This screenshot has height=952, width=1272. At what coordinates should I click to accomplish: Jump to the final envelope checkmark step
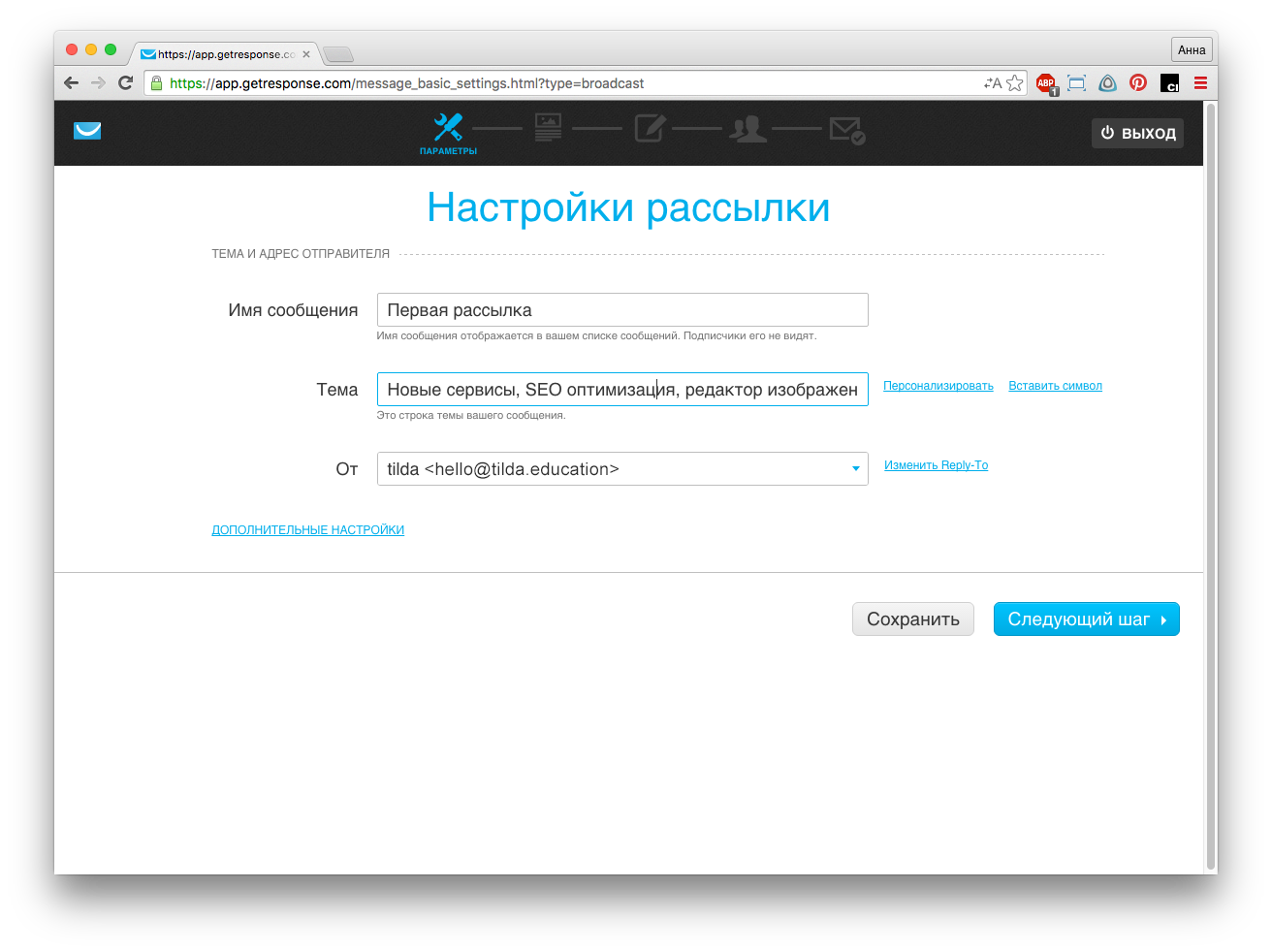[847, 130]
